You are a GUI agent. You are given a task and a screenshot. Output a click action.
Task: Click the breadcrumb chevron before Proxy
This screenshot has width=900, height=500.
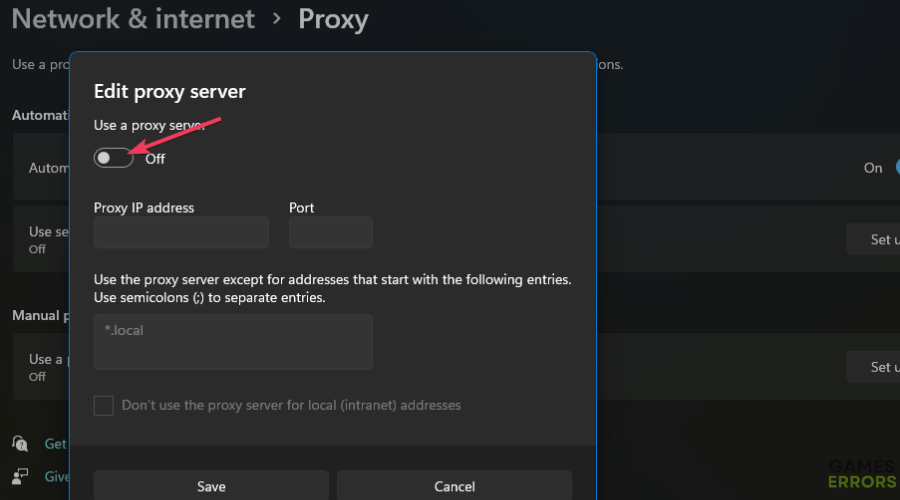tap(277, 19)
